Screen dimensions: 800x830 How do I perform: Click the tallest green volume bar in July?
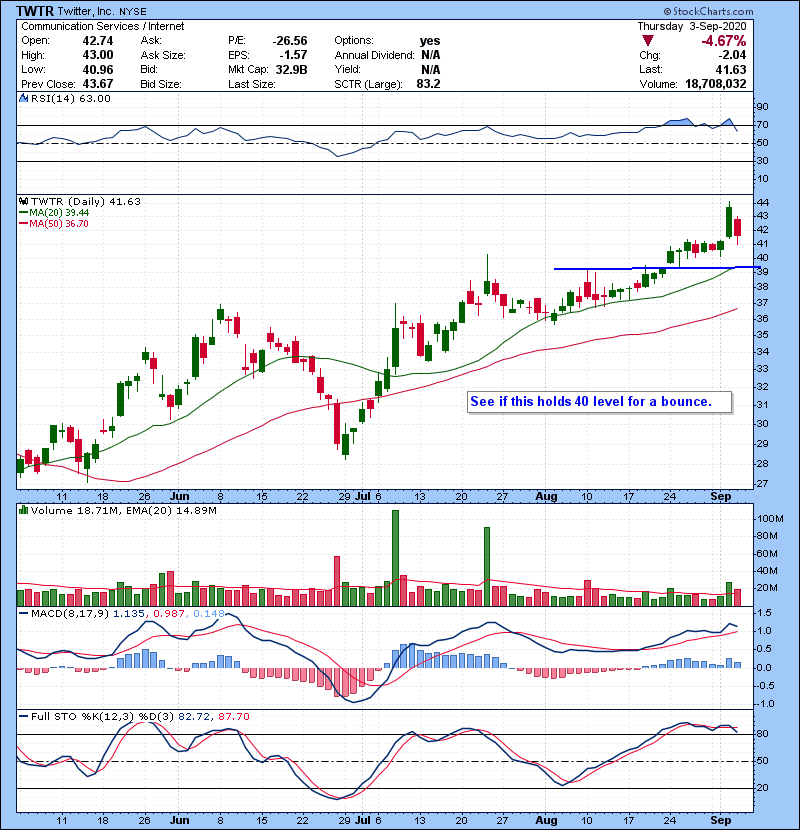click(395, 558)
